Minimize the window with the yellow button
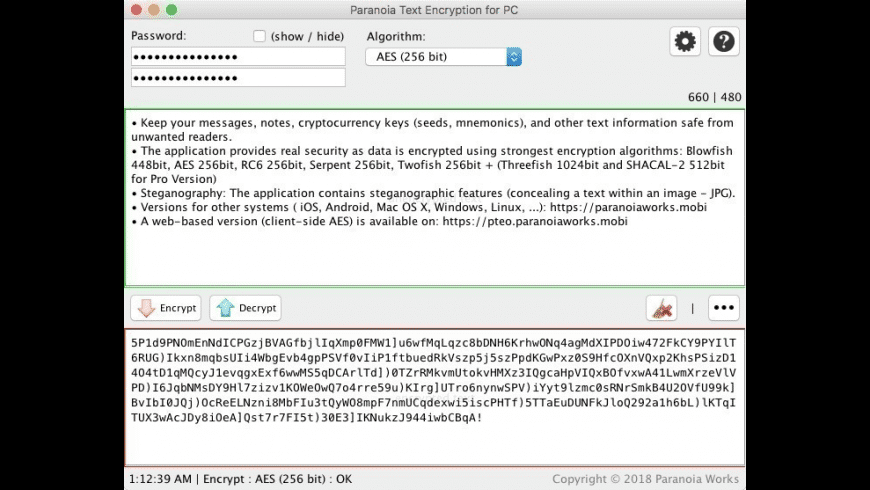The height and width of the screenshot is (490, 870). pyautogui.click(x=153, y=10)
